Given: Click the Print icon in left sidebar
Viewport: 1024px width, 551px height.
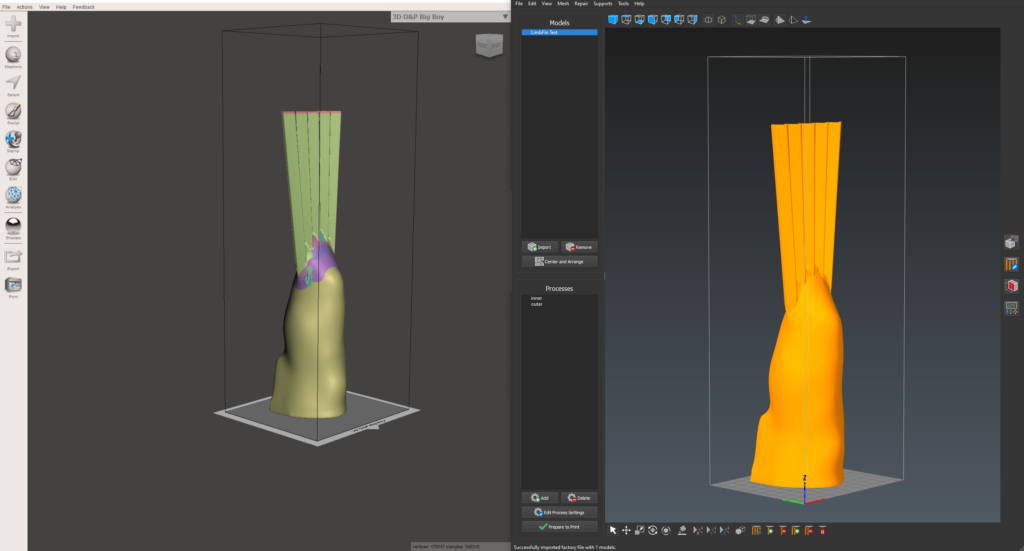Looking at the screenshot, I should pyautogui.click(x=14, y=286).
